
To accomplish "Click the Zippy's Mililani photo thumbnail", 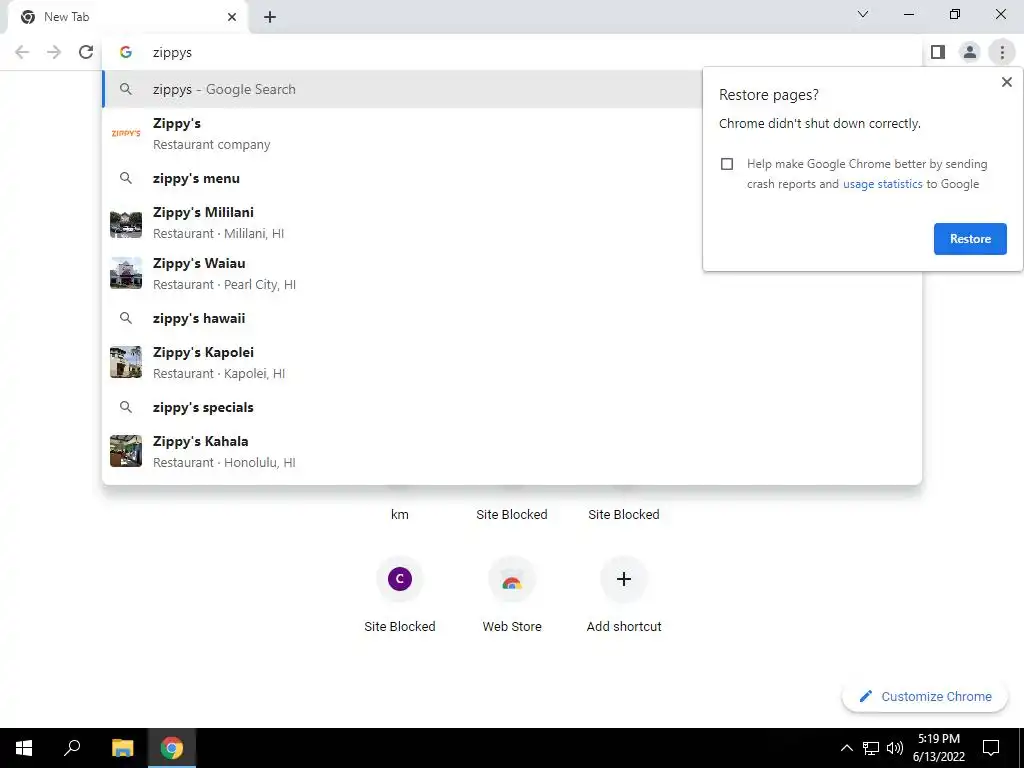I will pyautogui.click(x=126, y=223).
